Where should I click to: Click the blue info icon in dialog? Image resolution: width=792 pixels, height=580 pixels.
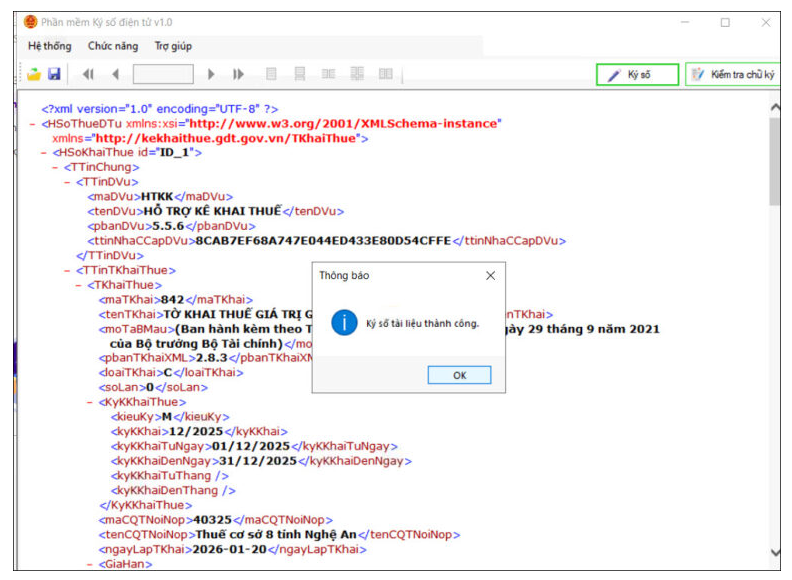pyautogui.click(x=344, y=322)
